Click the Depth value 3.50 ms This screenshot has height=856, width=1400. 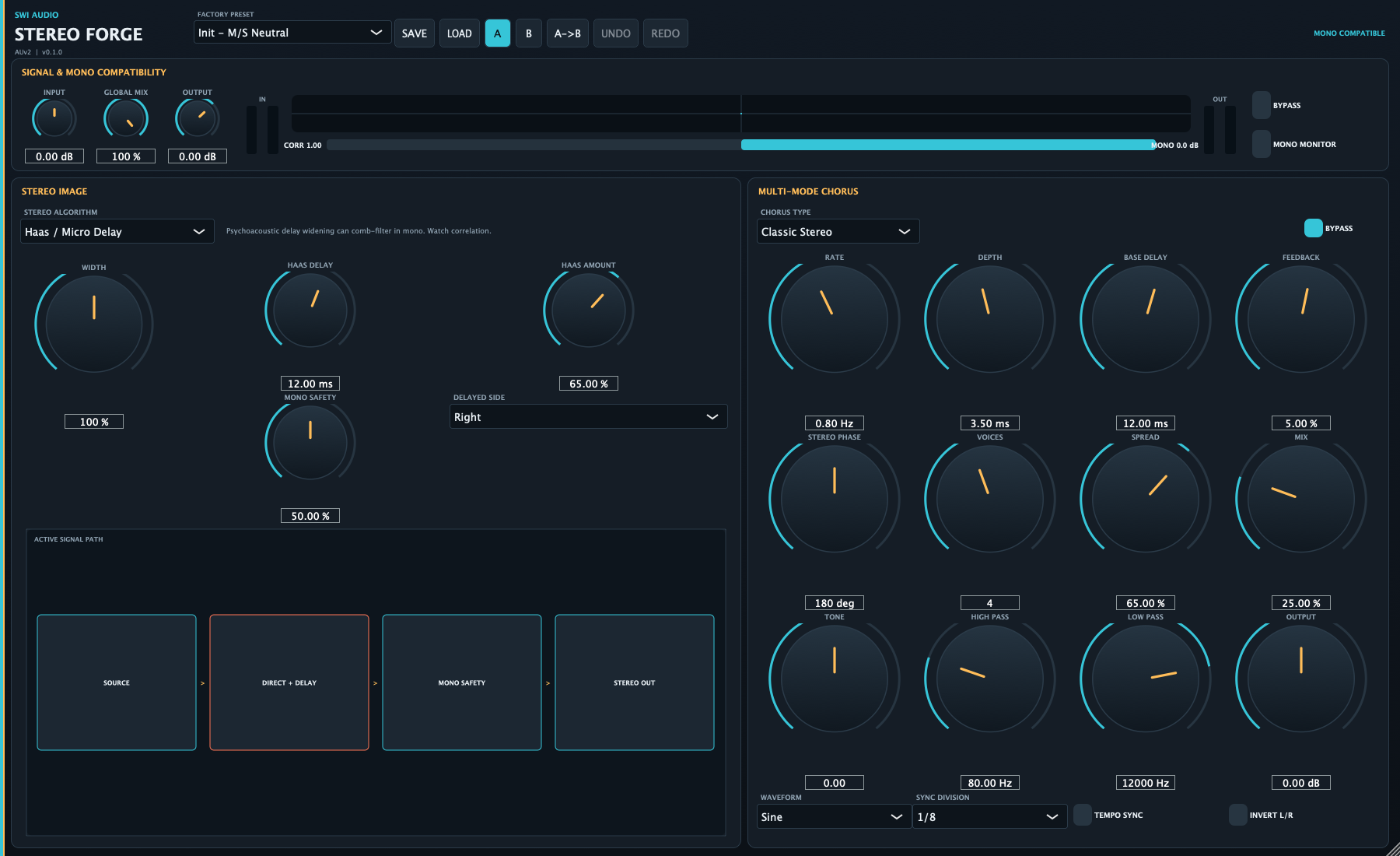pos(990,423)
